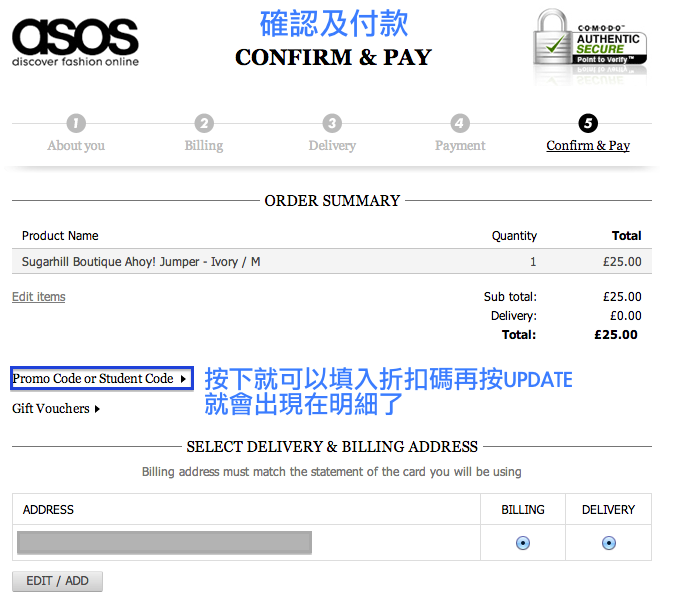Click Sugarhill Boutique Ahoy! Jumper product name
The height and width of the screenshot is (612, 678).
141,262
